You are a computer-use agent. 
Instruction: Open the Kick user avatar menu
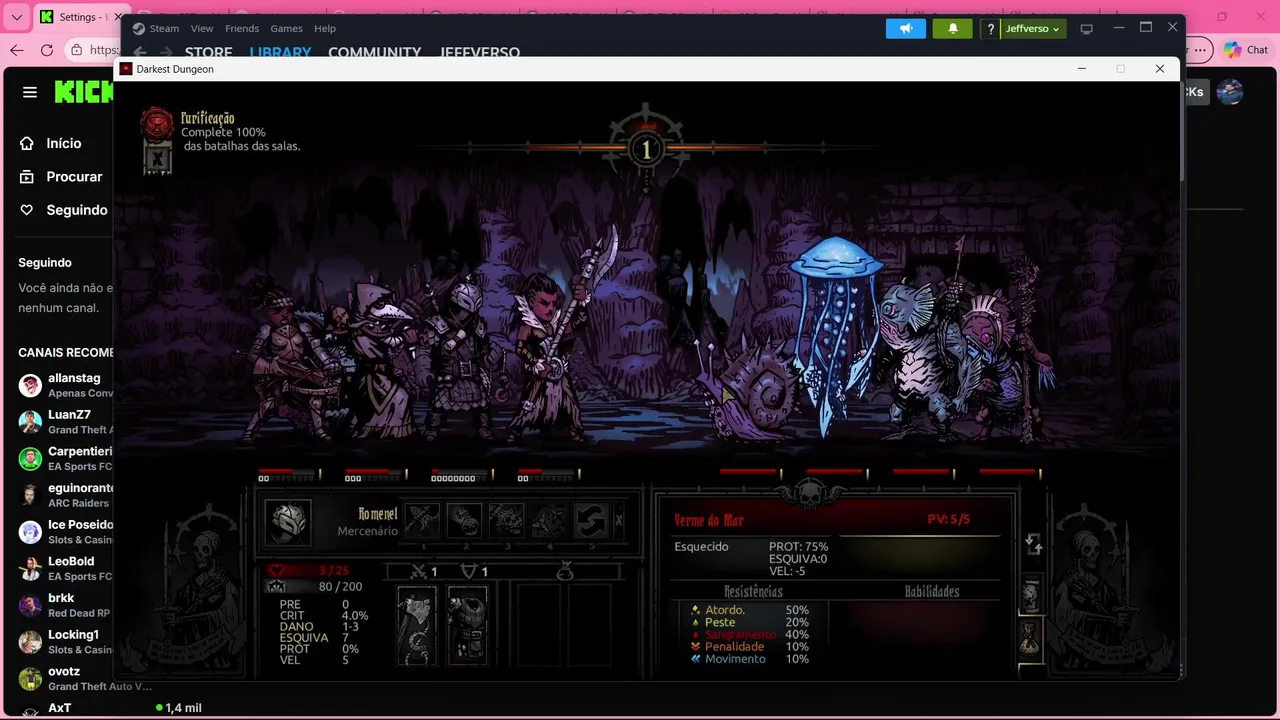[1229, 92]
